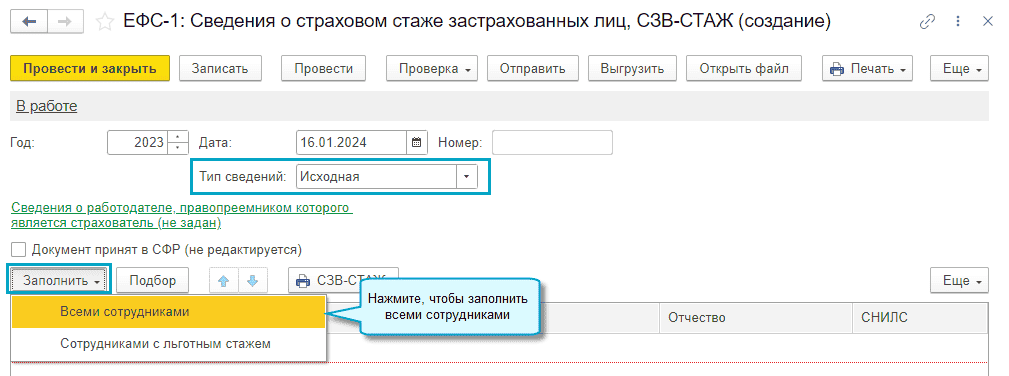Image resolution: width=1009 pixels, height=376 pixels.
Task: Move row down with blue down arrow
Action: coord(252,281)
